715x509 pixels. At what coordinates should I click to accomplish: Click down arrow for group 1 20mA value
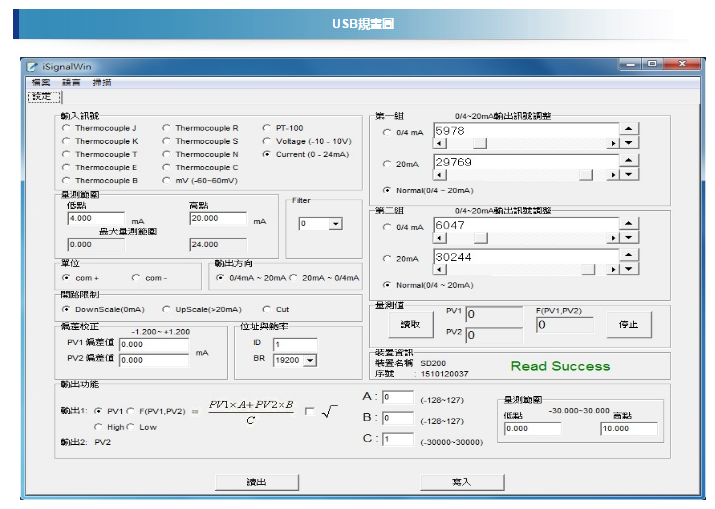tap(628, 173)
